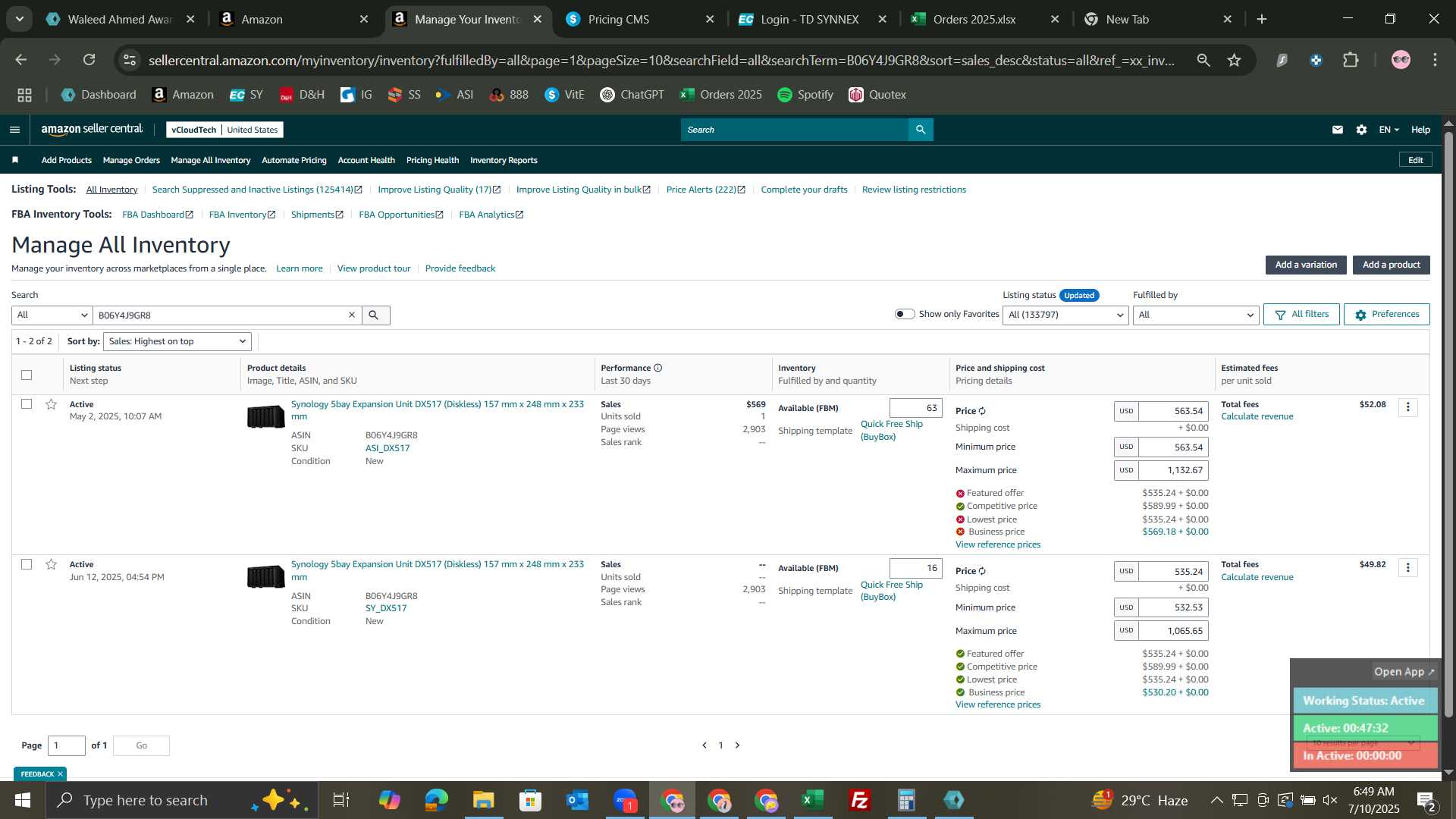Screen dimensions: 1456x819
Task: Click maximum price field 1,065.65
Action: click(x=1173, y=631)
